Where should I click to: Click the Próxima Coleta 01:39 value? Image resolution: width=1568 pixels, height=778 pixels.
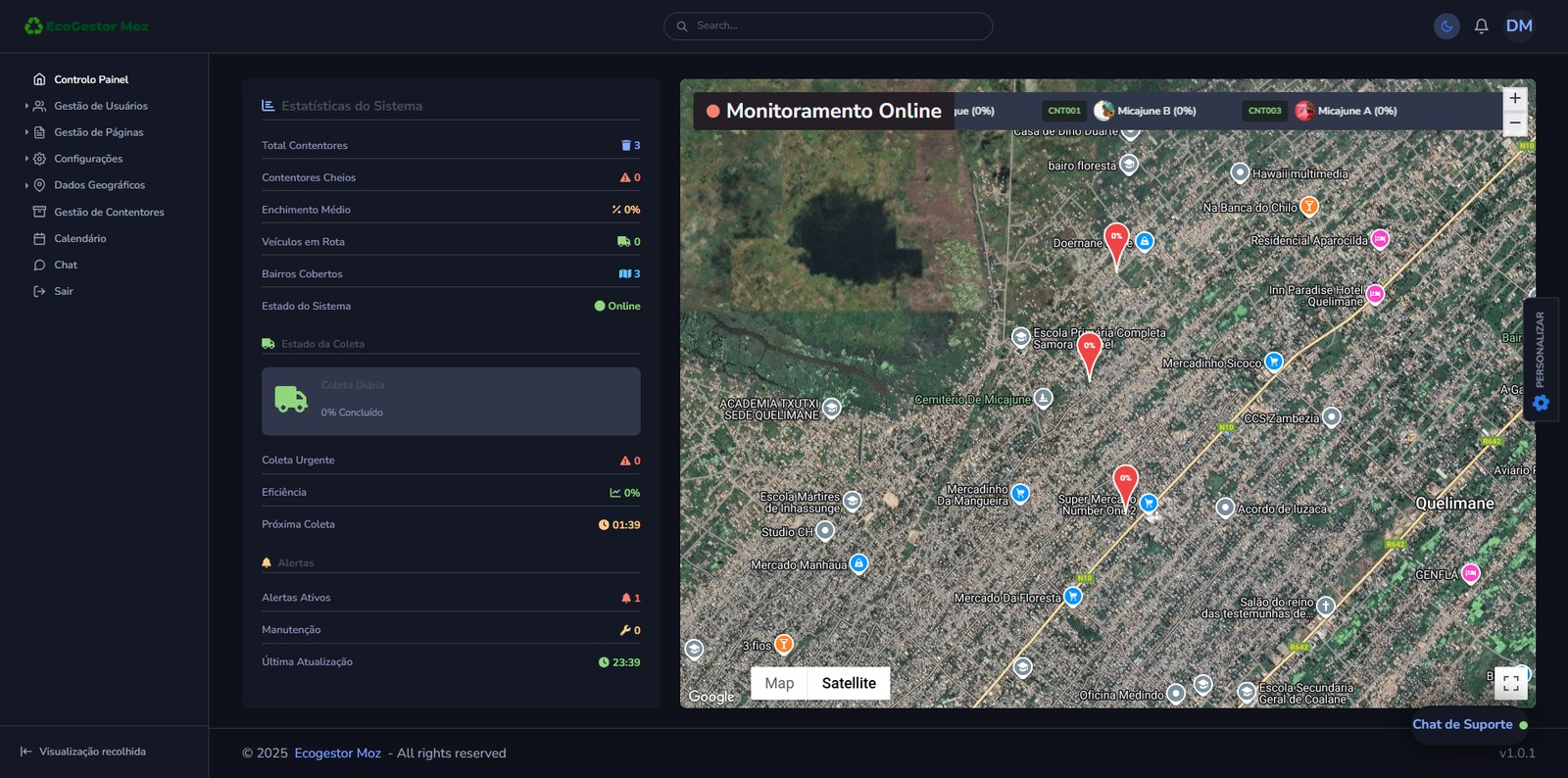[626, 525]
